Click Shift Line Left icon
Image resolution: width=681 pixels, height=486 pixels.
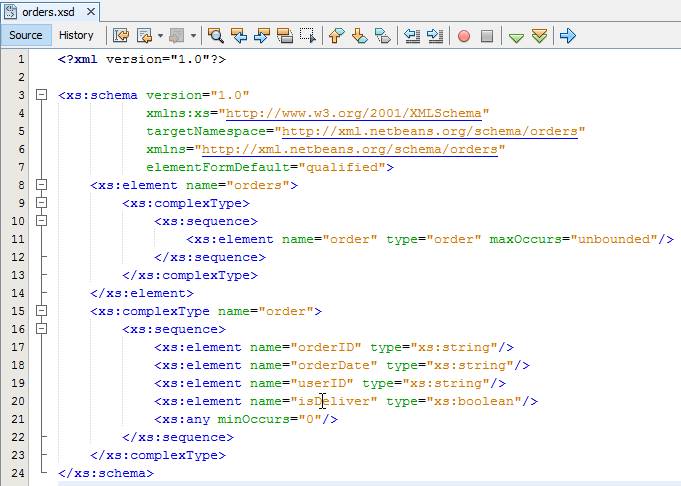(412, 36)
